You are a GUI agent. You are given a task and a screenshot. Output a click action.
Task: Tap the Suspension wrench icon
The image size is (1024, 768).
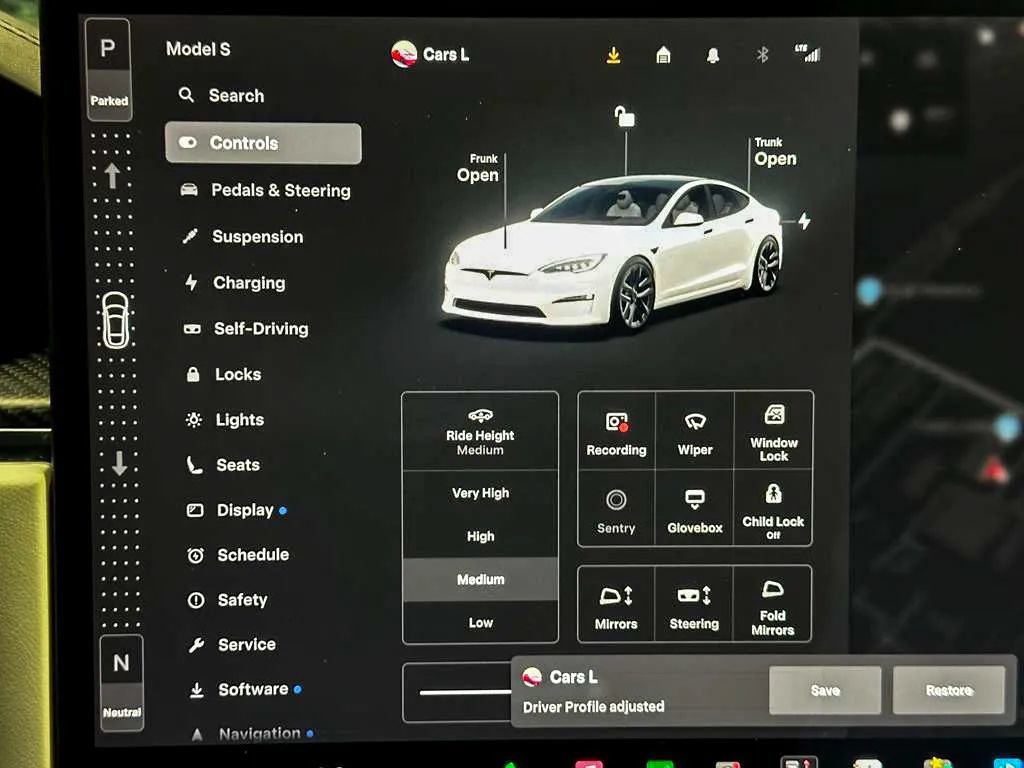click(x=190, y=236)
